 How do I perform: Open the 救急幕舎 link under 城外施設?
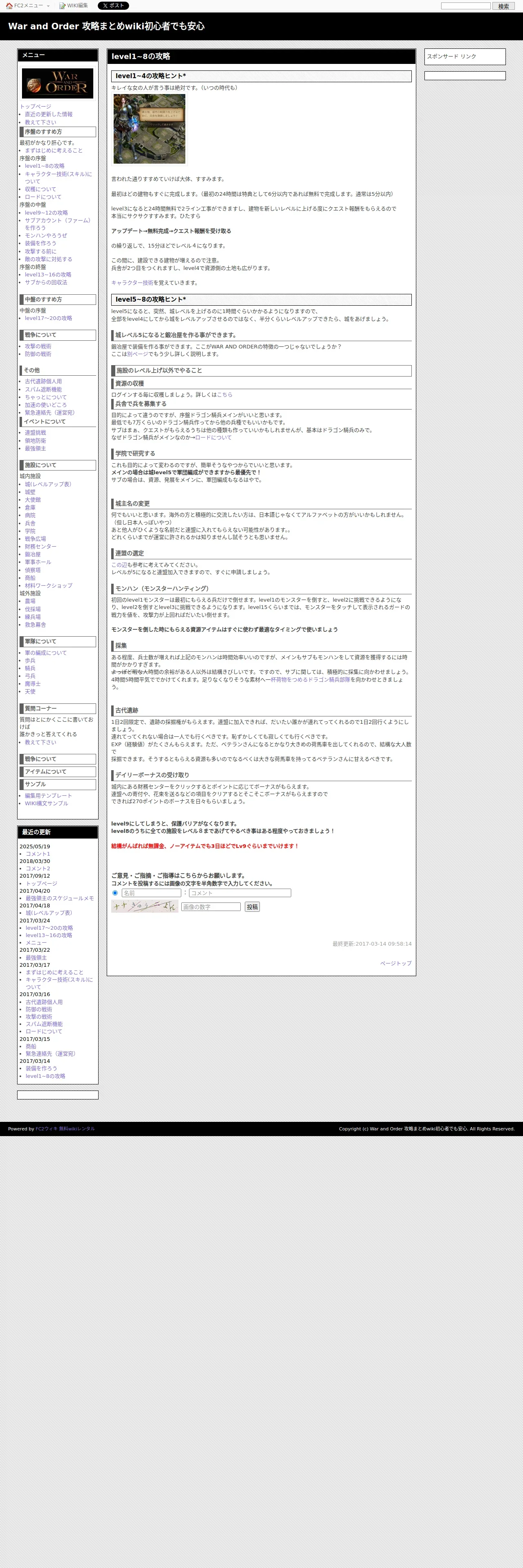pos(35,624)
